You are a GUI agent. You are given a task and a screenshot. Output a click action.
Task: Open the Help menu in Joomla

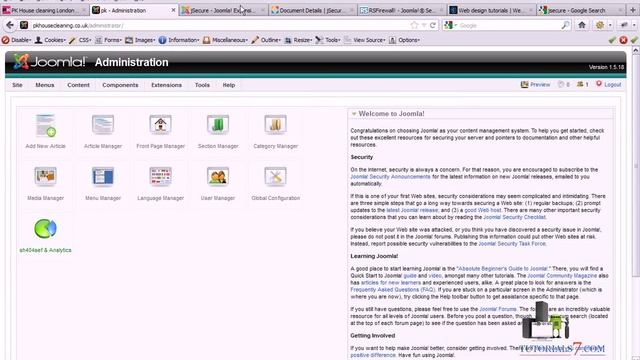229,85
